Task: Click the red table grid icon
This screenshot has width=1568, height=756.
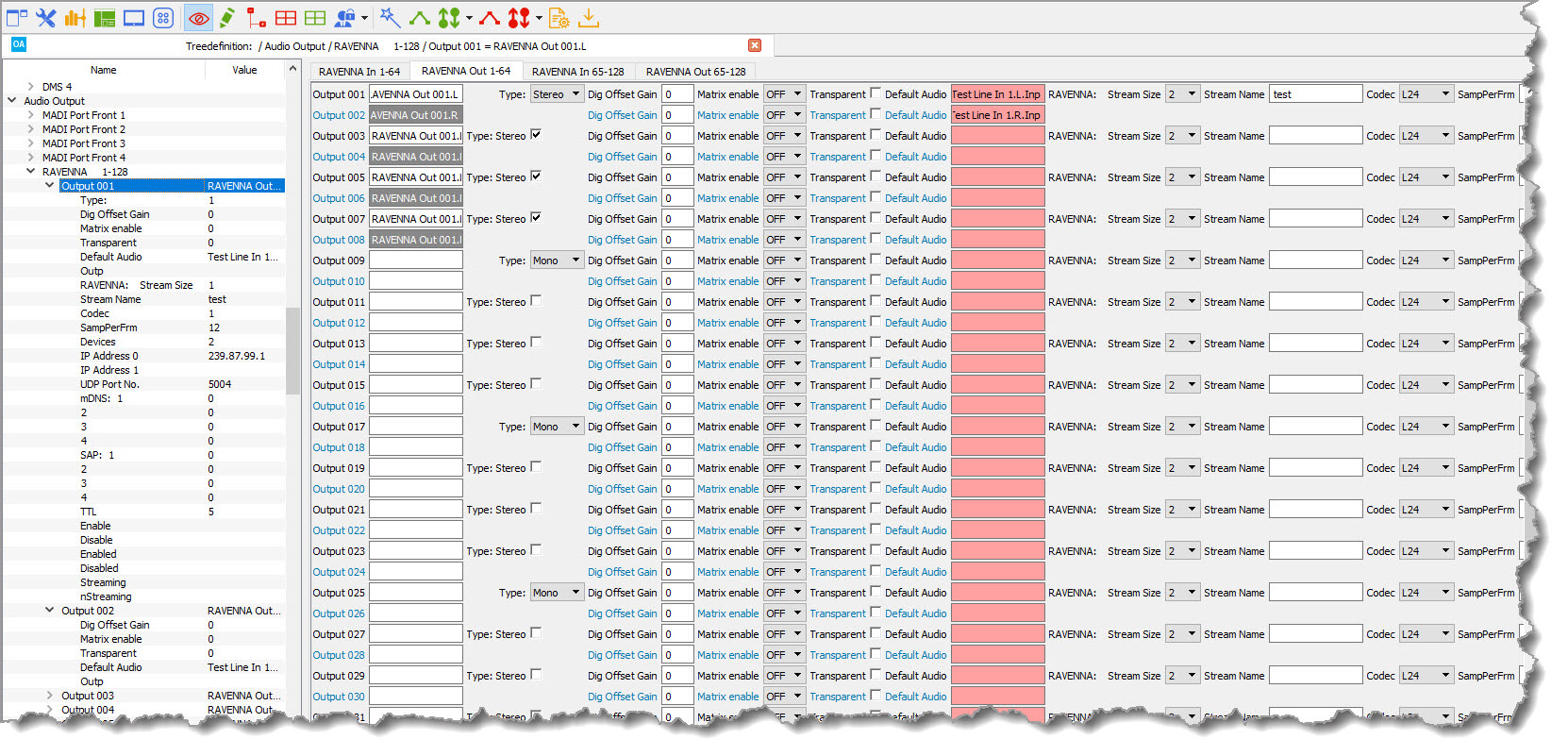Action: click(285, 18)
